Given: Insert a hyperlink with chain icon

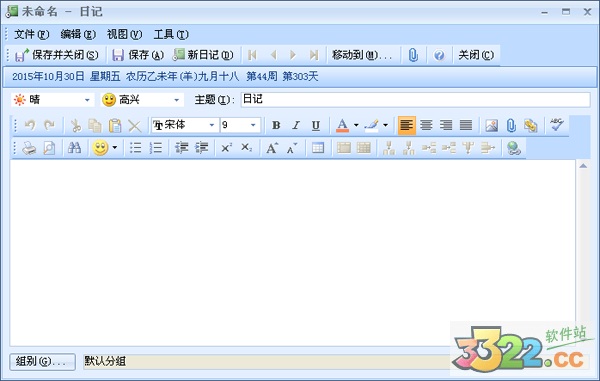Looking at the screenshot, I should (531, 125).
